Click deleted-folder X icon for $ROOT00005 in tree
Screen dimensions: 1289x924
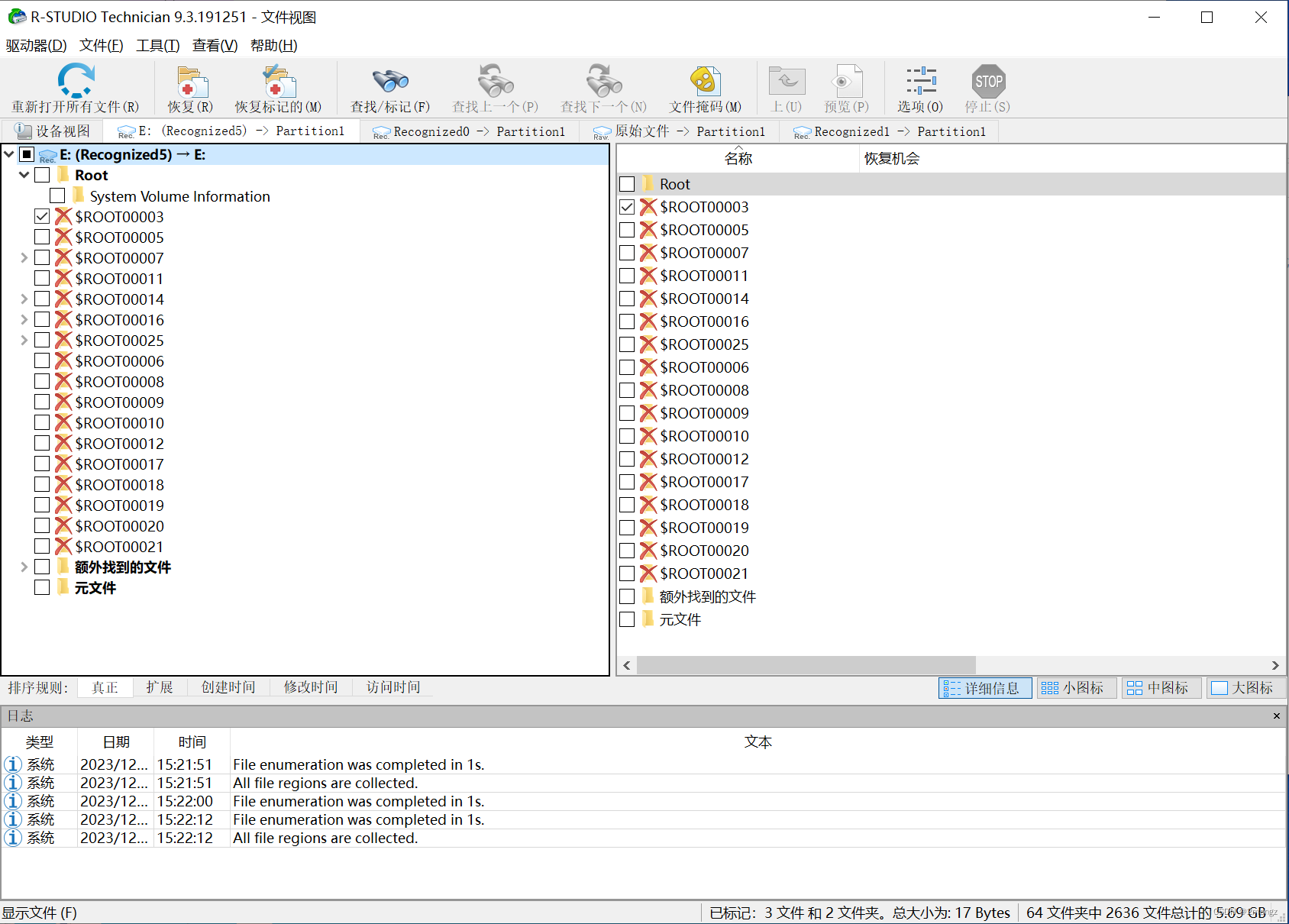(63, 237)
